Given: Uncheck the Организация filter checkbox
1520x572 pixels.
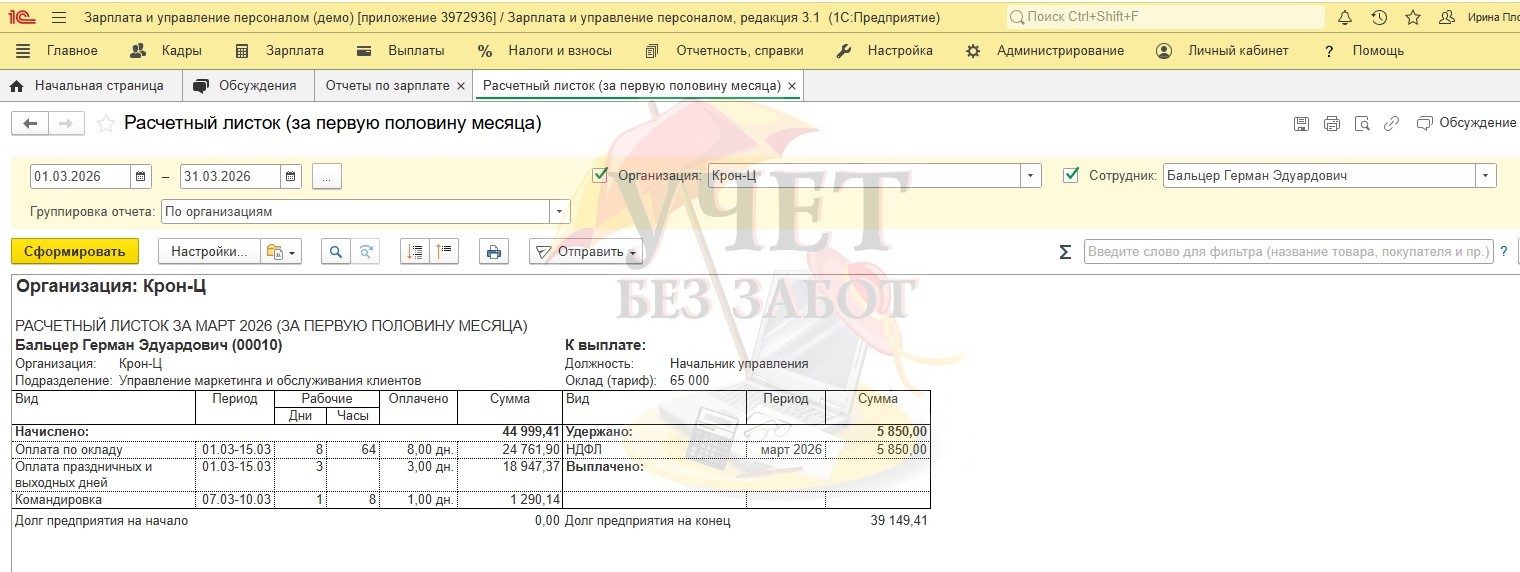Looking at the screenshot, I should point(600,175).
